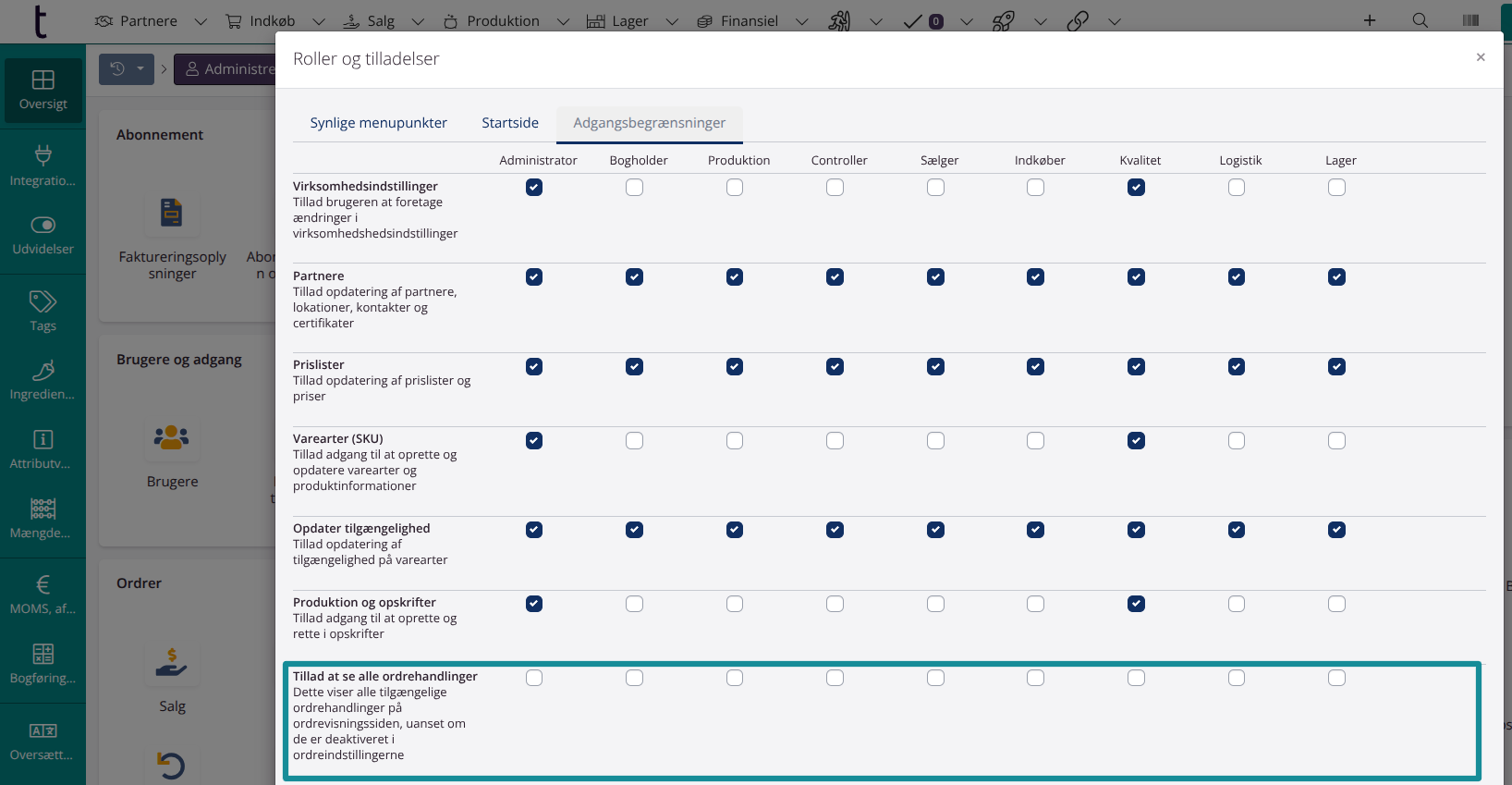Open Integrationer plug icon in sidebar
Image resolution: width=1512 pixels, height=785 pixels.
[x=43, y=155]
